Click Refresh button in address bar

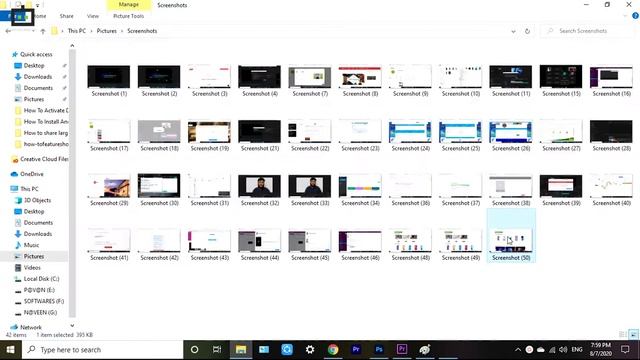527,31
